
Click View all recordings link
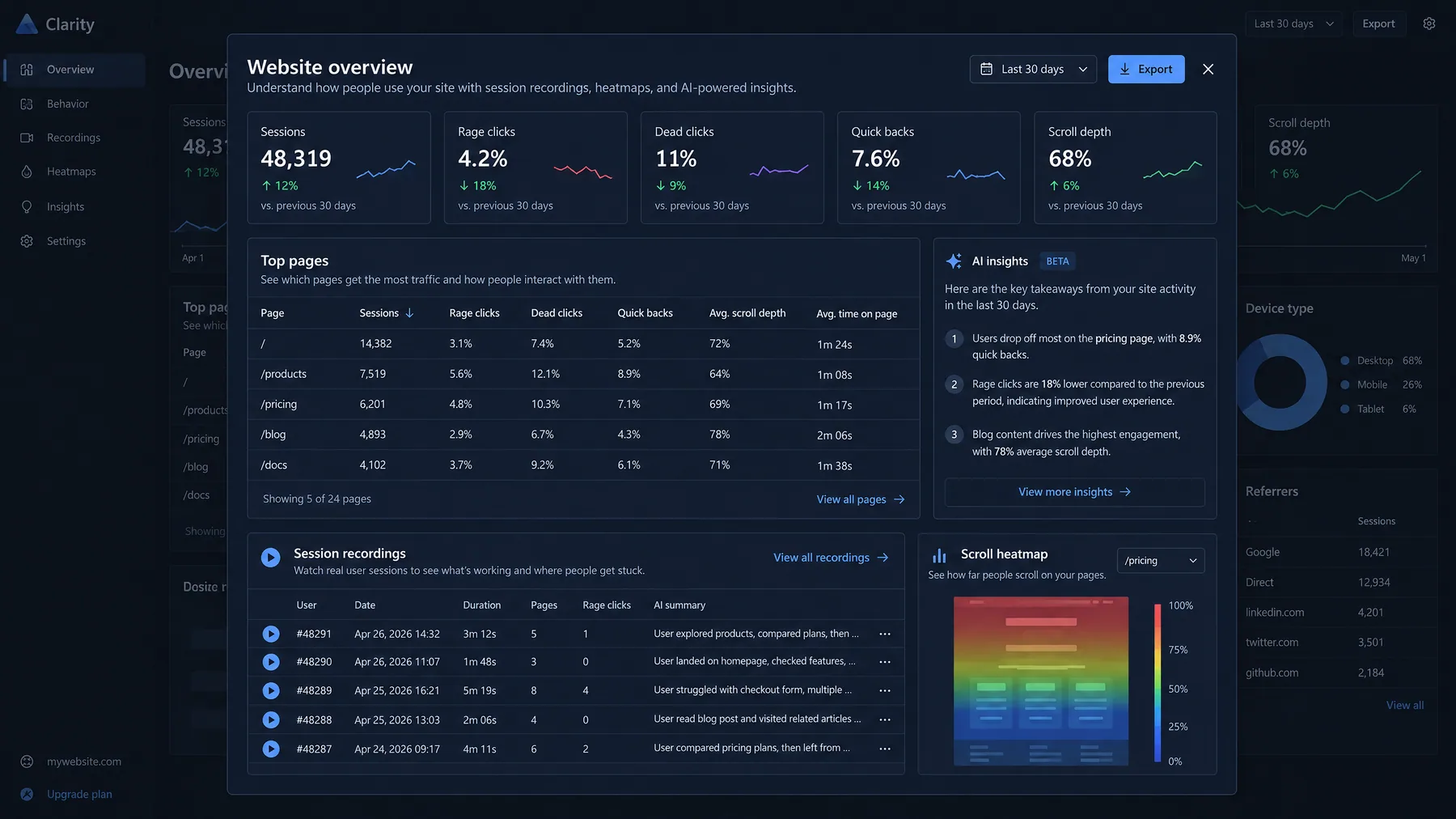831,558
